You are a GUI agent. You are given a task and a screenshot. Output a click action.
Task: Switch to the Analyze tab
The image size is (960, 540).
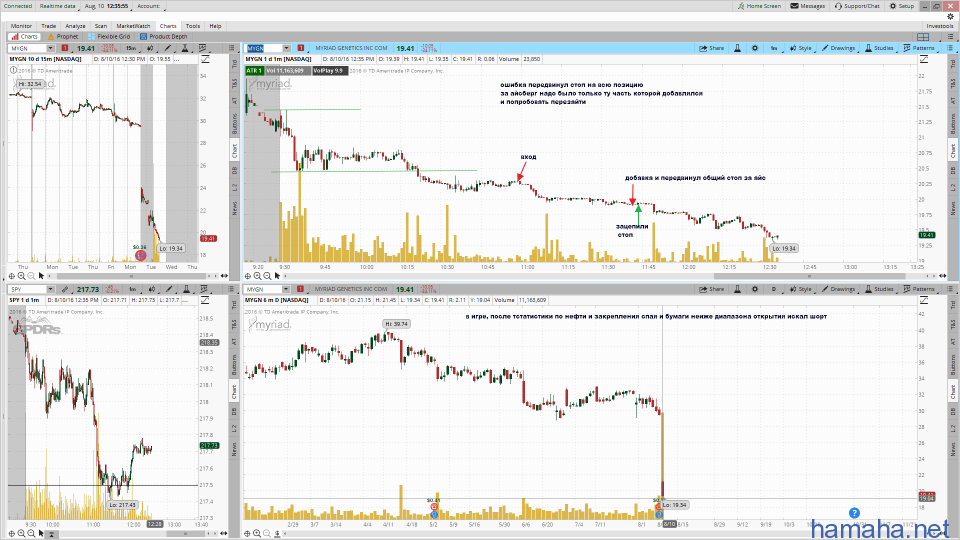tap(75, 26)
